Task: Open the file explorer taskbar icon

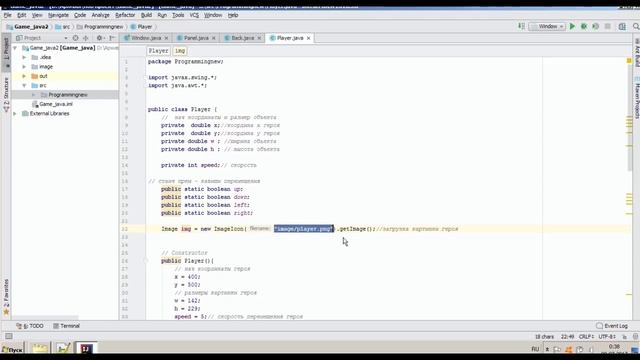Action: tap(40, 349)
